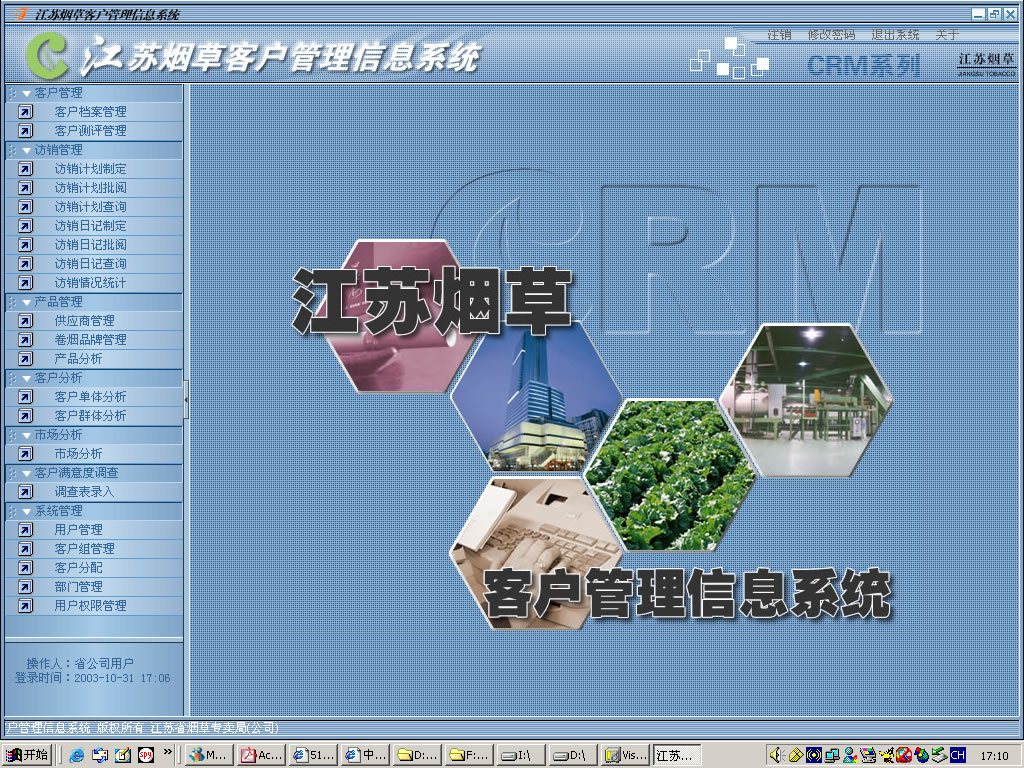
Task: Click the icon beside 客户群体分析
Action: coord(25,415)
